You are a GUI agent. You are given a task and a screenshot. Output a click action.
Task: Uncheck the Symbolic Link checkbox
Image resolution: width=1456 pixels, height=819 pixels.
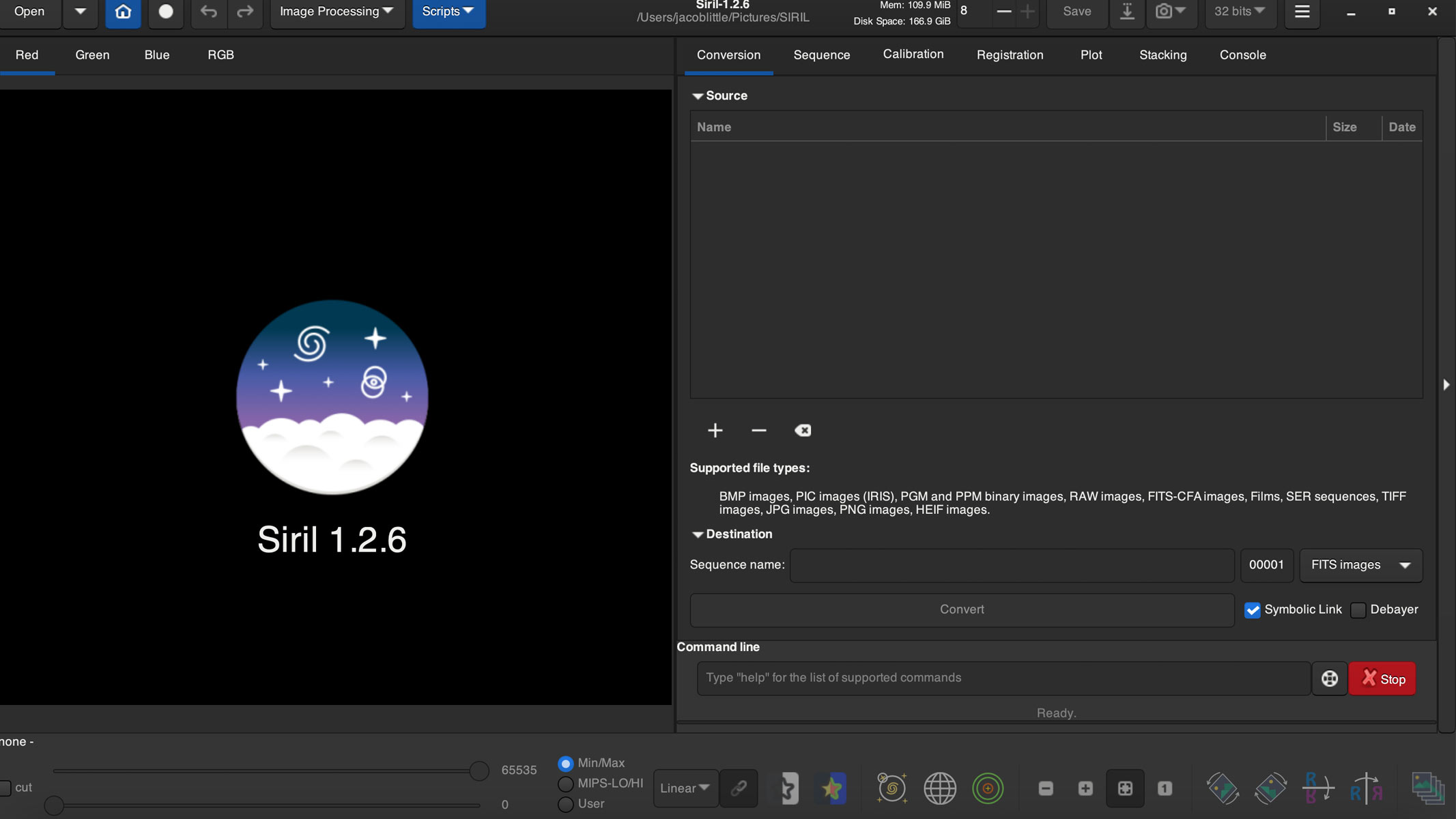pos(1253,610)
